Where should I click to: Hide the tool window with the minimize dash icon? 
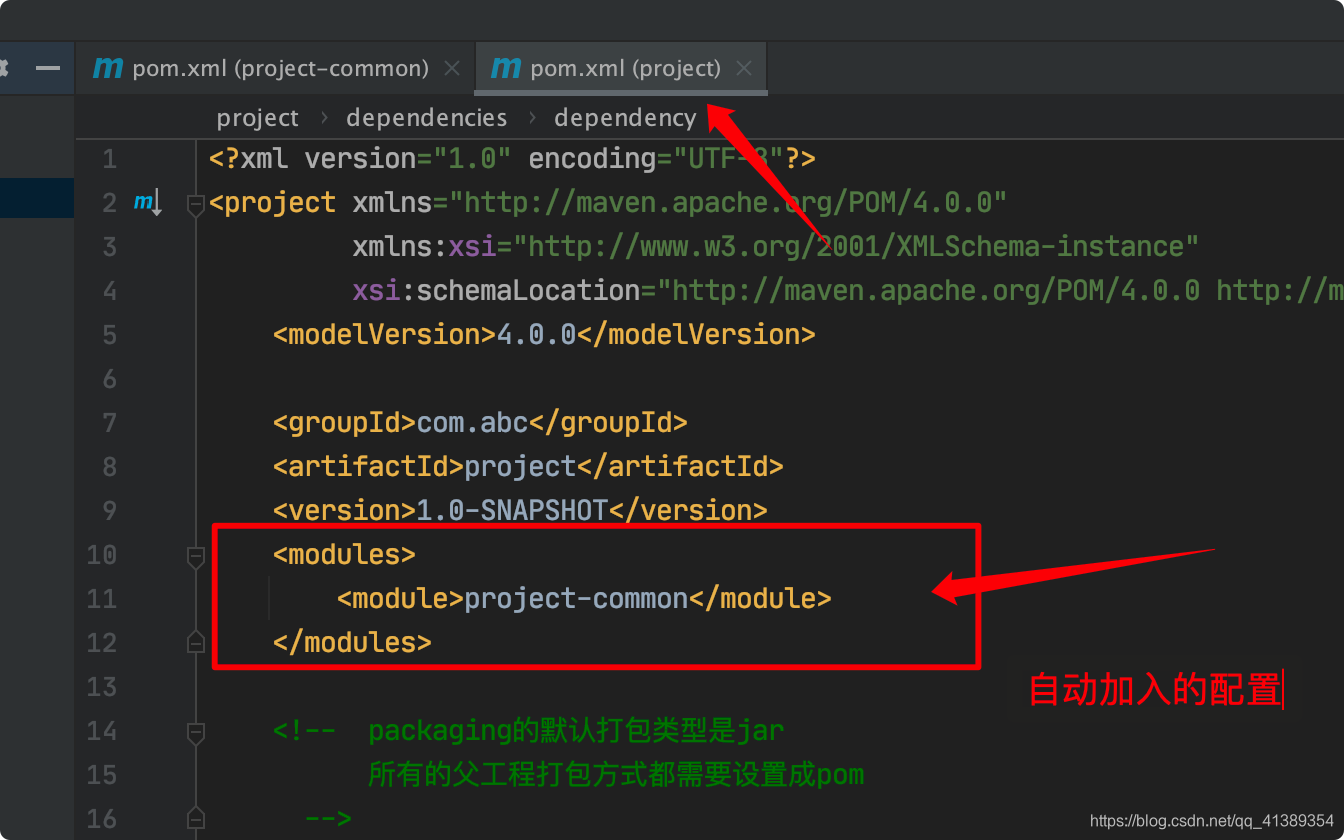tap(47, 68)
